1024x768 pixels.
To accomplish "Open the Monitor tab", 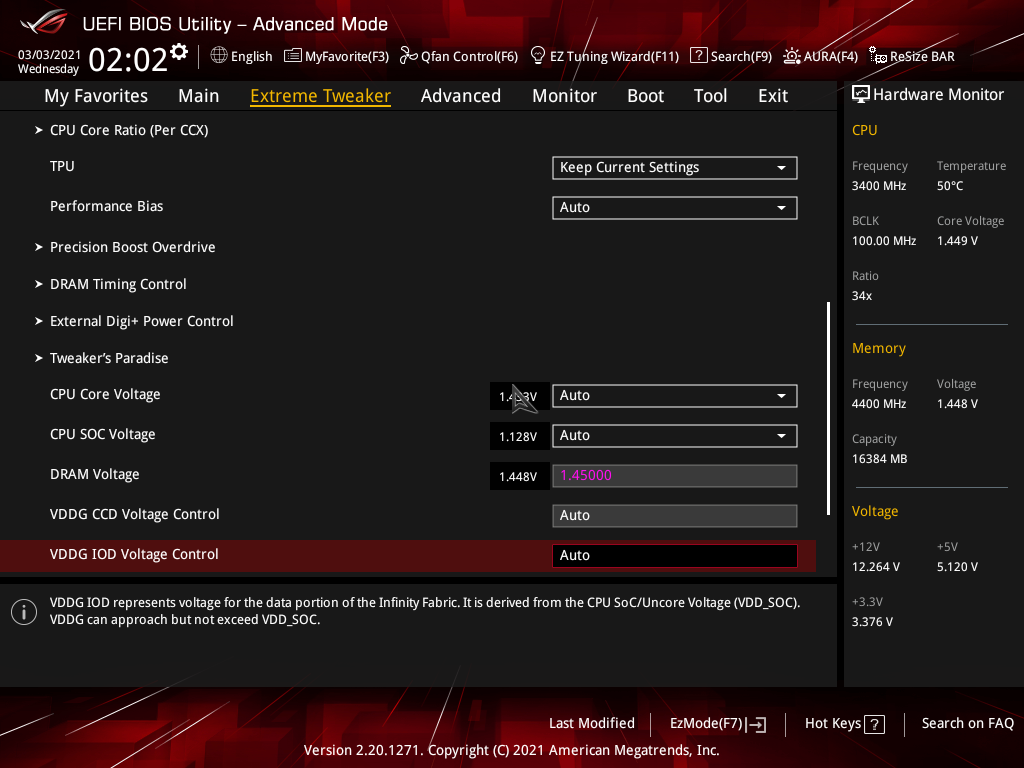I will click(x=564, y=96).
